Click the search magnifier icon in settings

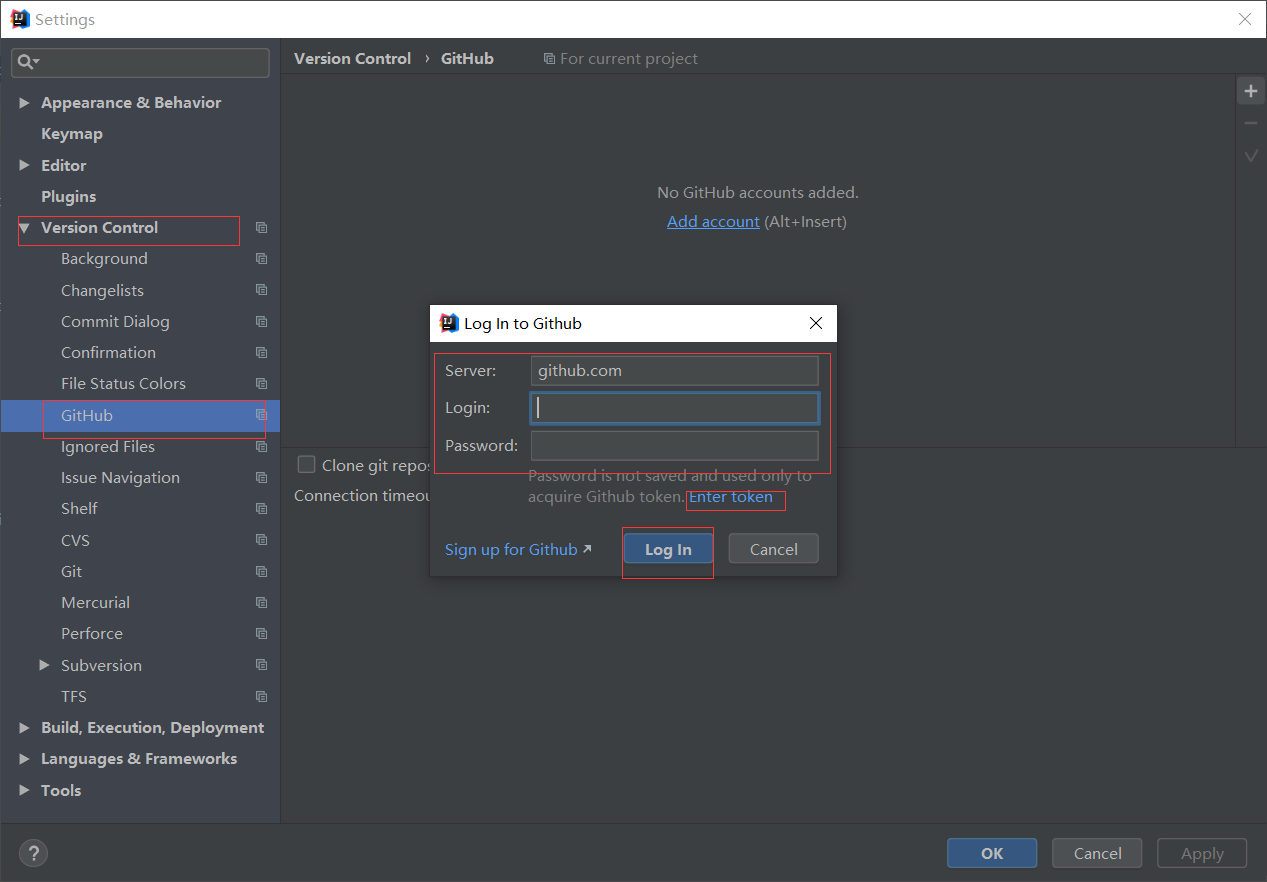pyautogui.click(x=27, y=62)
